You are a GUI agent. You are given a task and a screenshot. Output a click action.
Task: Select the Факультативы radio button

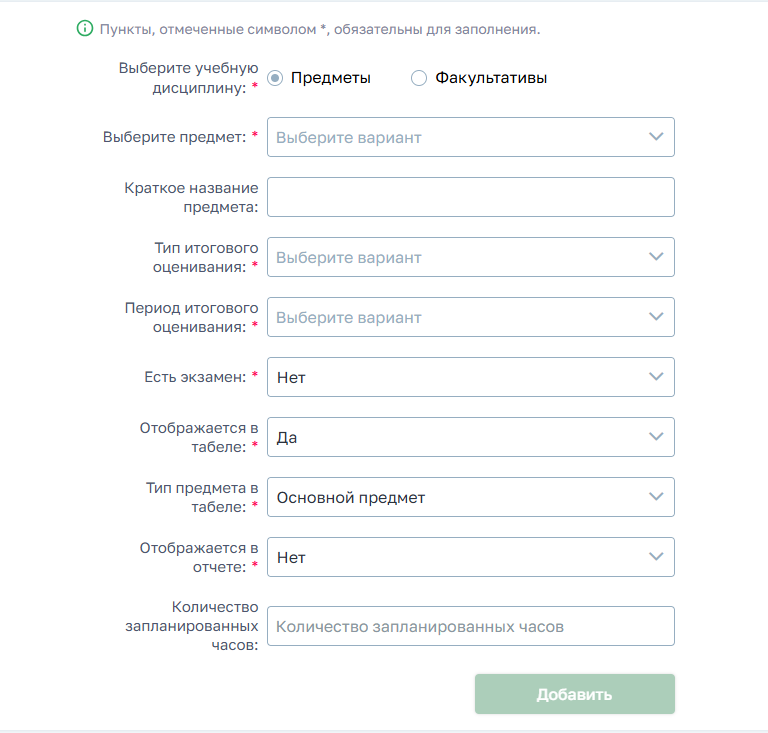[x=419, y=78]
